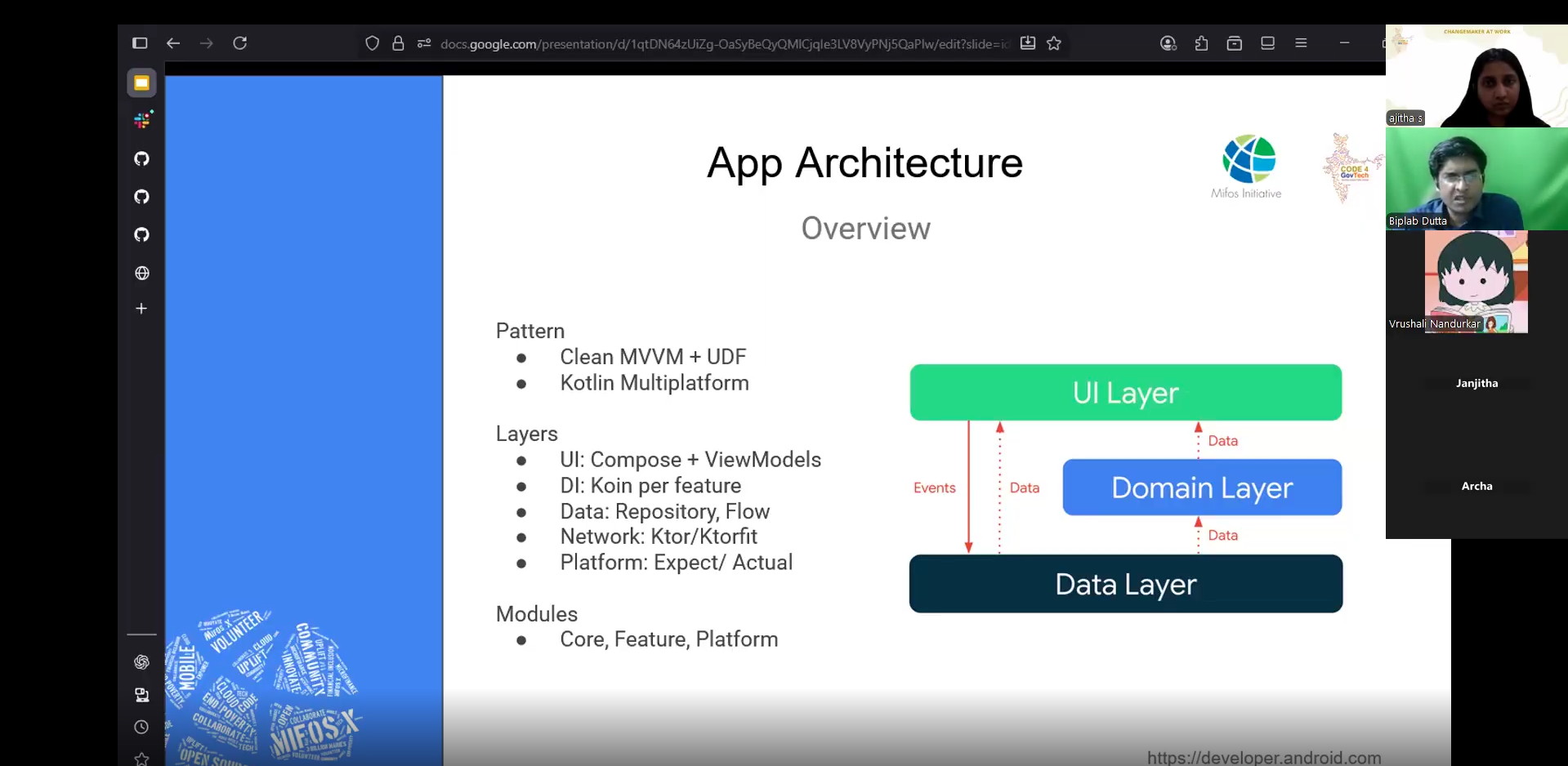Image resolution: width=1568 pixels, height=766 pixels.
Task: Open the site permissions icon in the address bar
Action: (423, 43)
